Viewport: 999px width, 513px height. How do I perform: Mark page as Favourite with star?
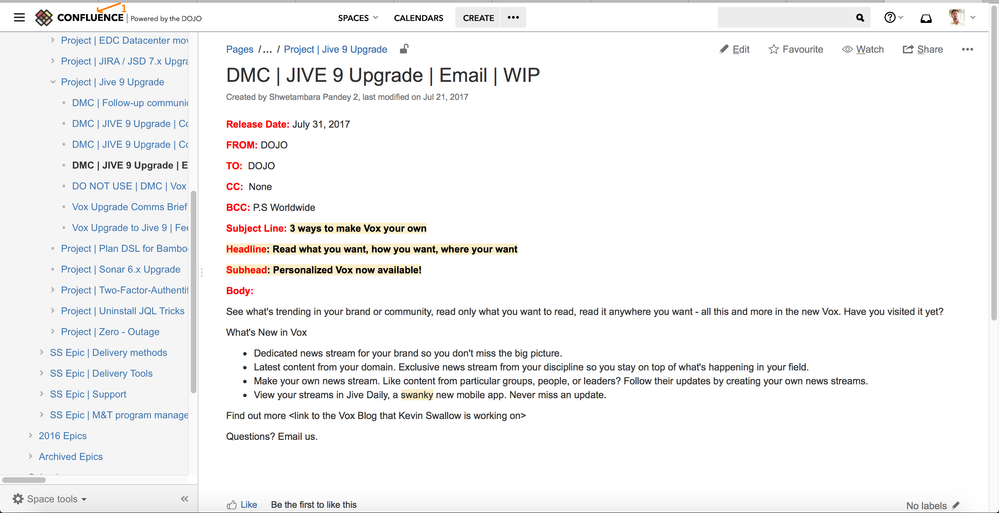(x=796, y=49)
